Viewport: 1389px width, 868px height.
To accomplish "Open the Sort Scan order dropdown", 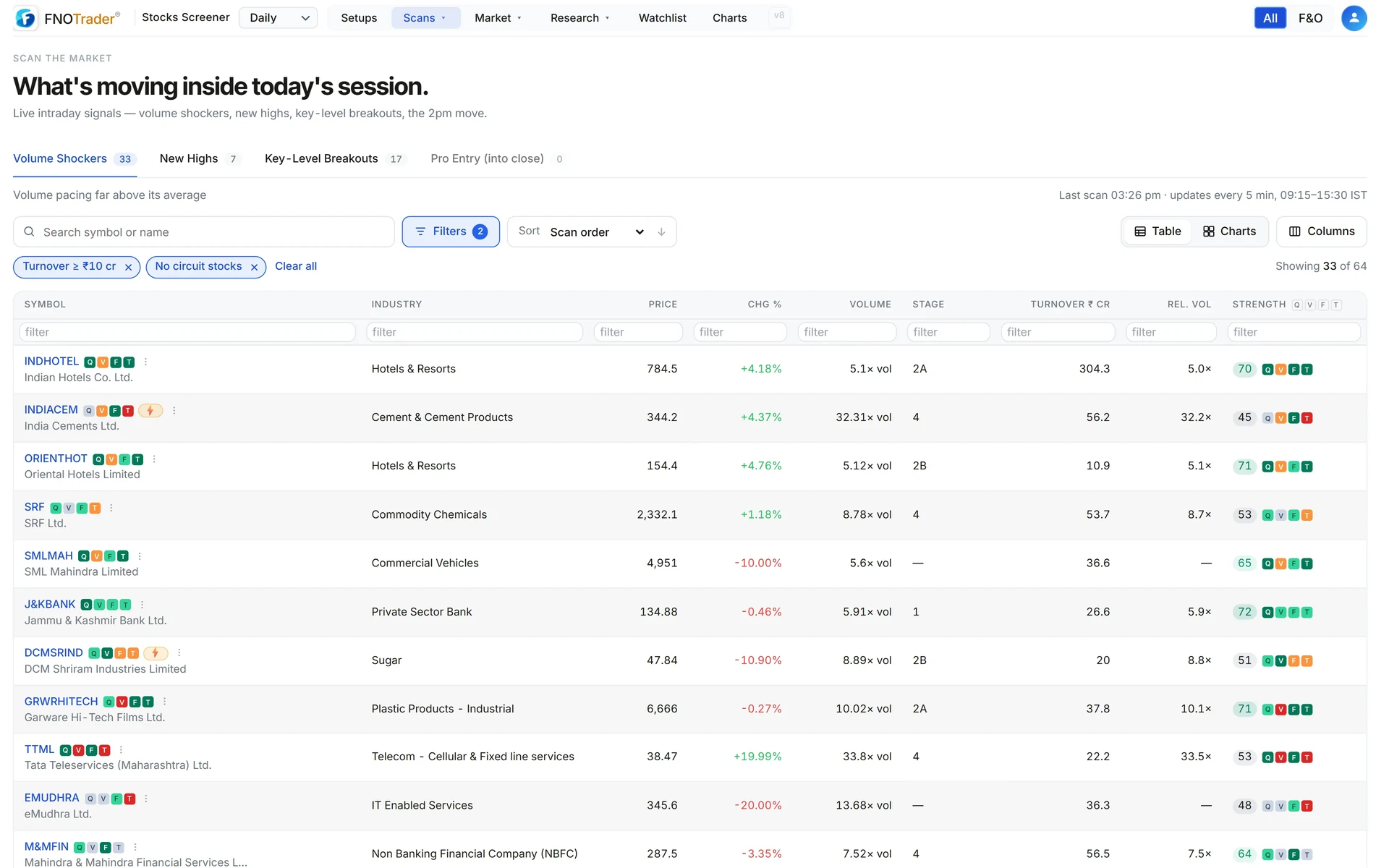I will (x=596, y=232).
